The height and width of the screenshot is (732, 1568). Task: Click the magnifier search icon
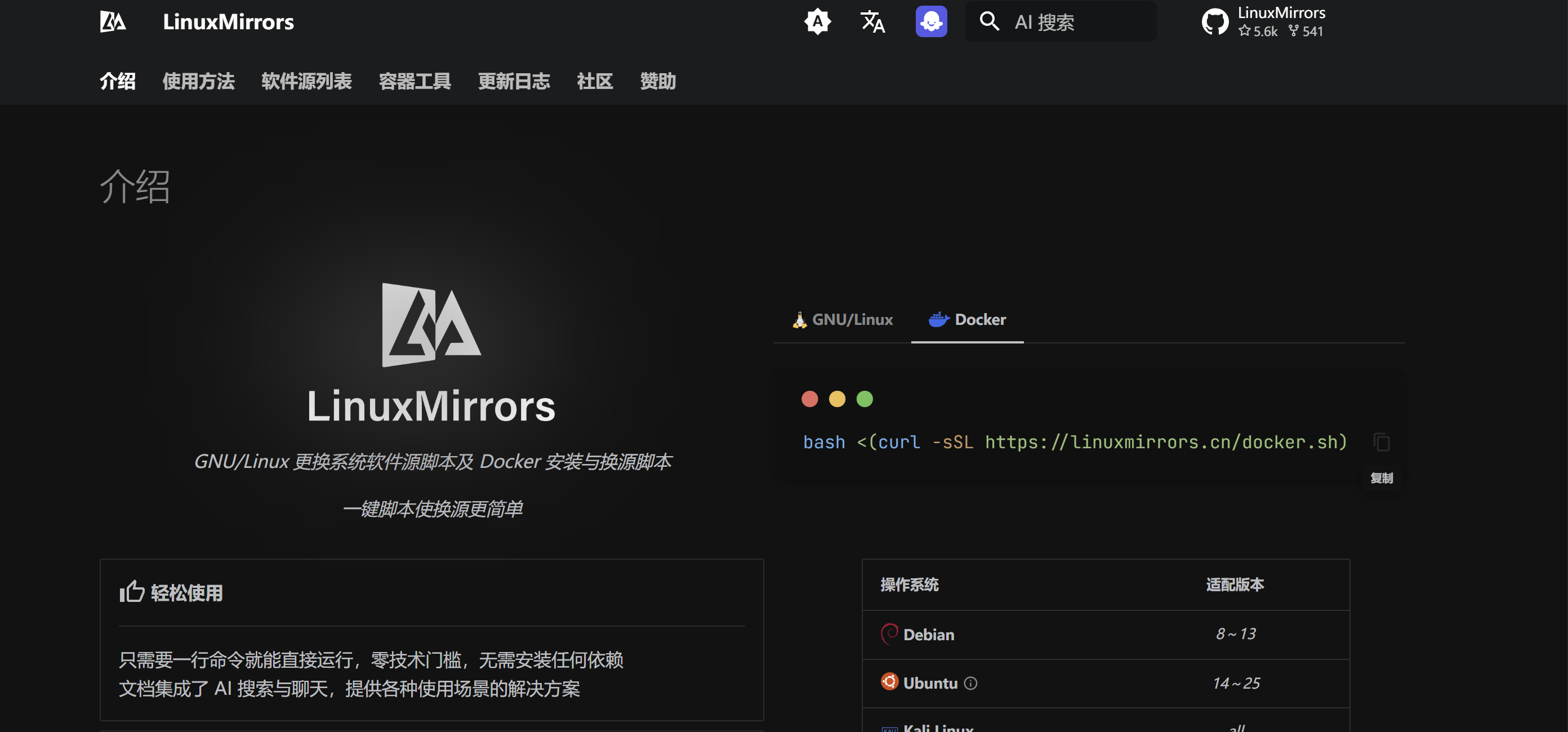tap(989, 22)
